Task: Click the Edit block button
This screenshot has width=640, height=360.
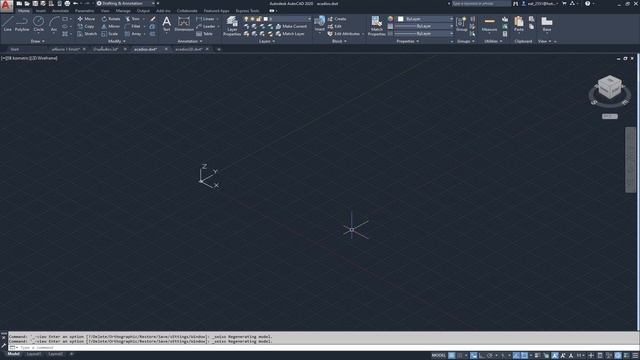Action: pos(334,26)
